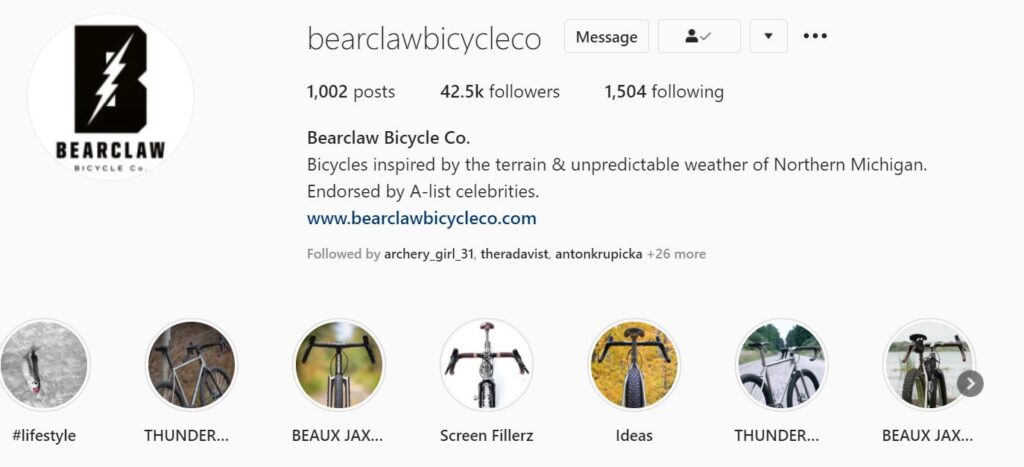View the 42.5k followers list
This screenshot has width=1024, height=467.
pyautogui.click(x=500, y=92)
